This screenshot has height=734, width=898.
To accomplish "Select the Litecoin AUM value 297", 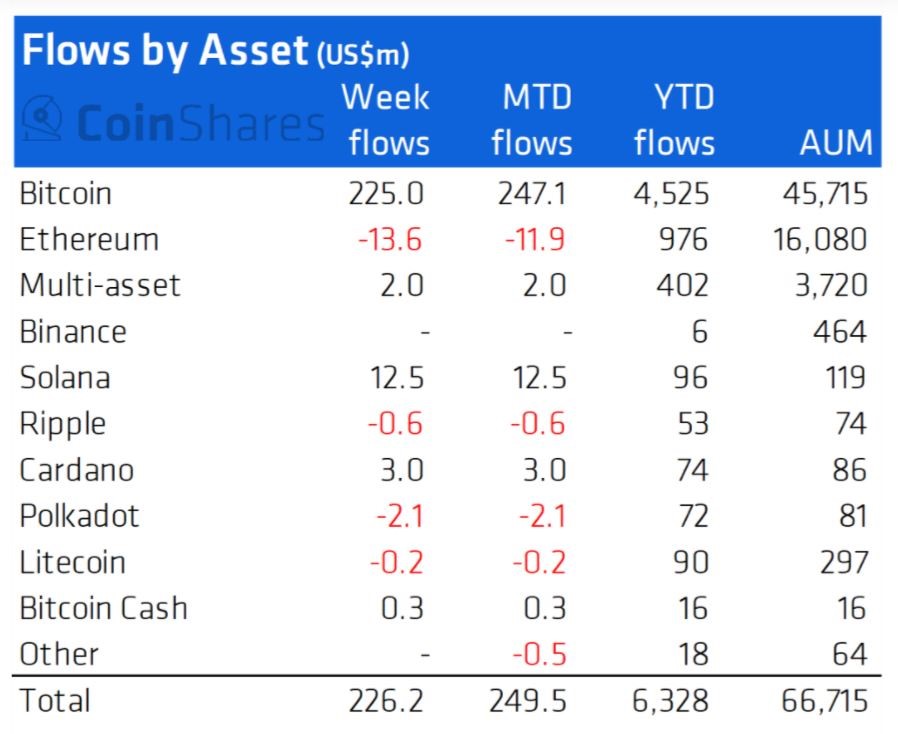I will 844,562.
